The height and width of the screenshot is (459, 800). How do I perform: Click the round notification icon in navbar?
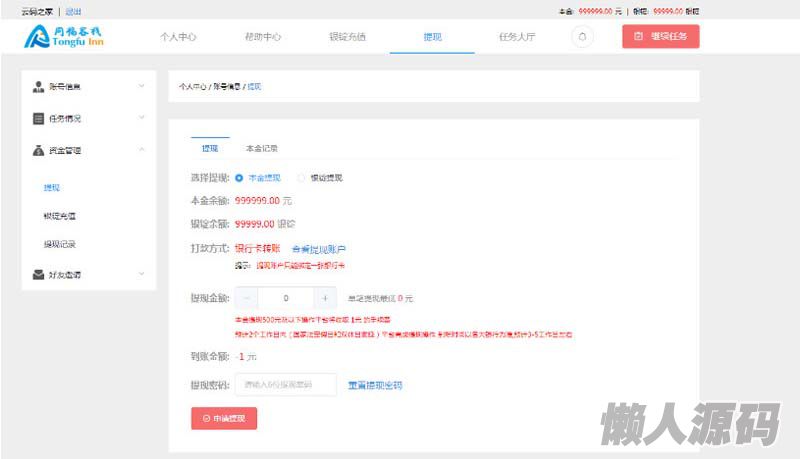tap(582, 37)
